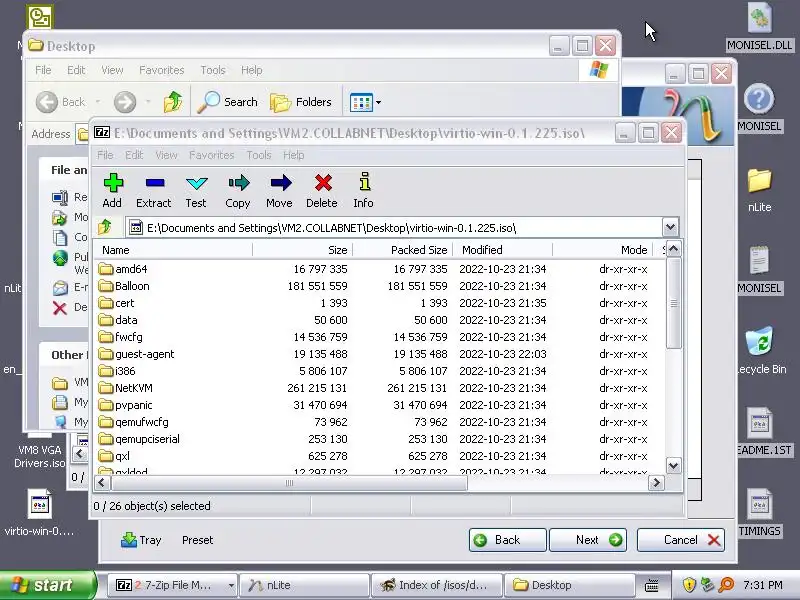
Task: Sort the 7-Zip list by Name column
Action: coord(173,250)
